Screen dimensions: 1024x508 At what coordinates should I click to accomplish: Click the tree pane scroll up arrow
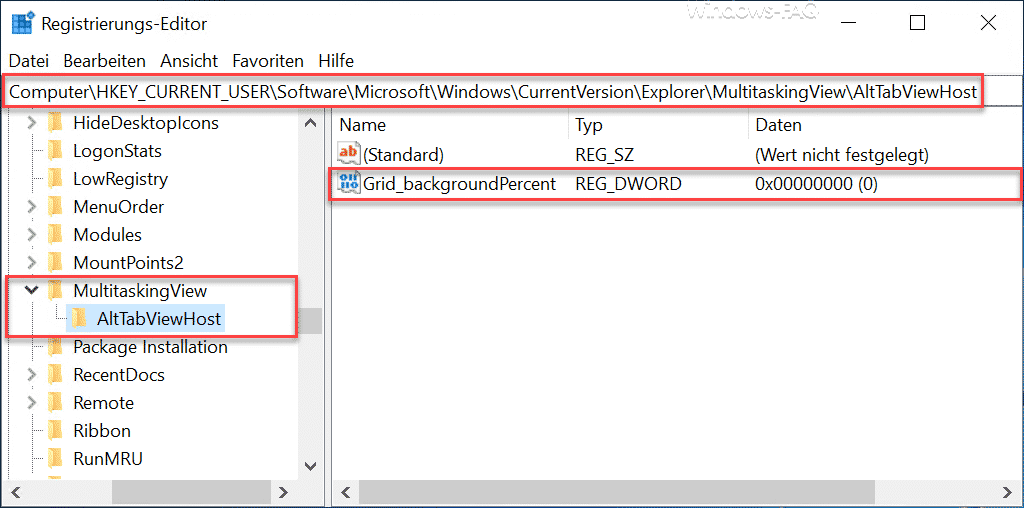311,123
